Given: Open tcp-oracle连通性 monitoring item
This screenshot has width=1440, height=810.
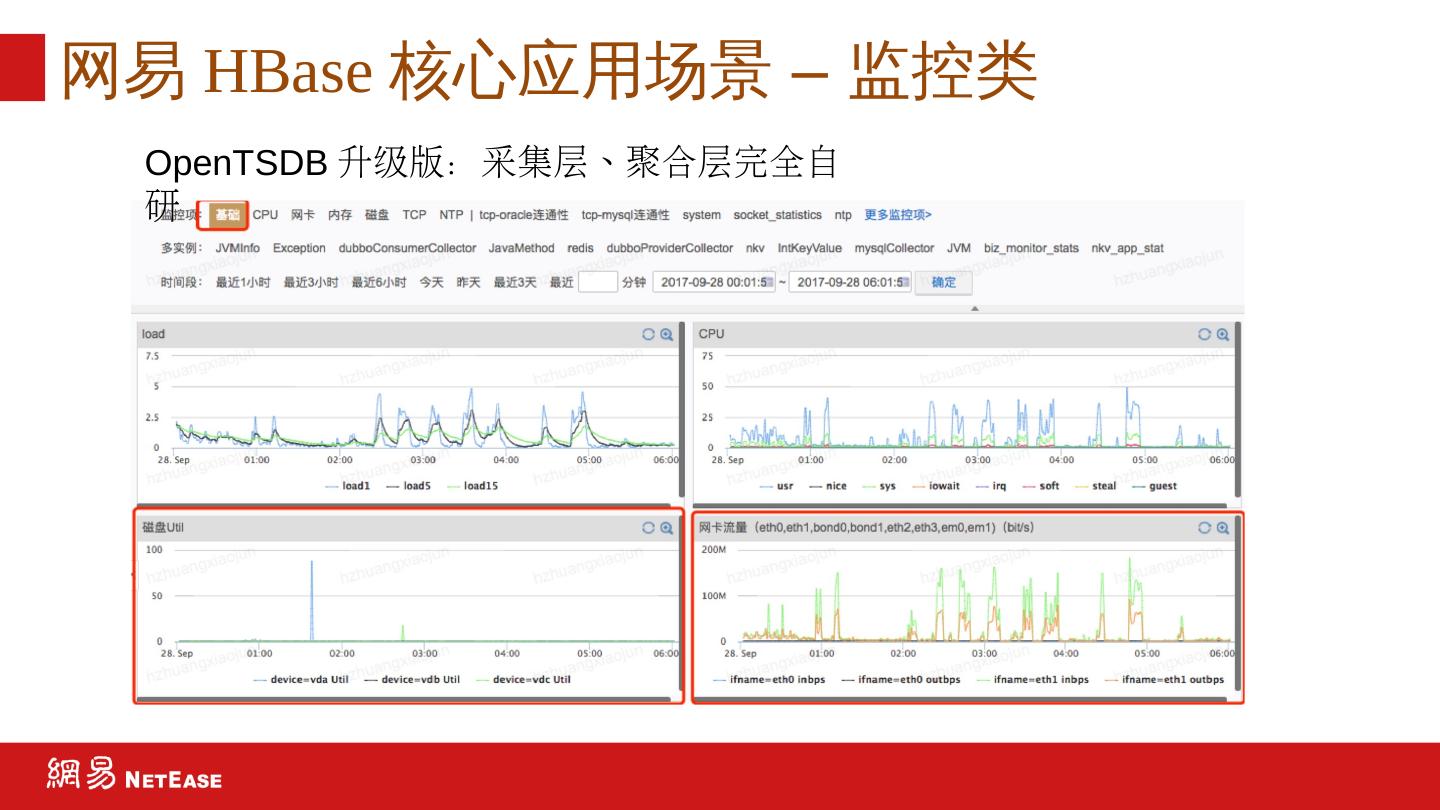Looking at the screenshot, I should click(x=524, y=215).
